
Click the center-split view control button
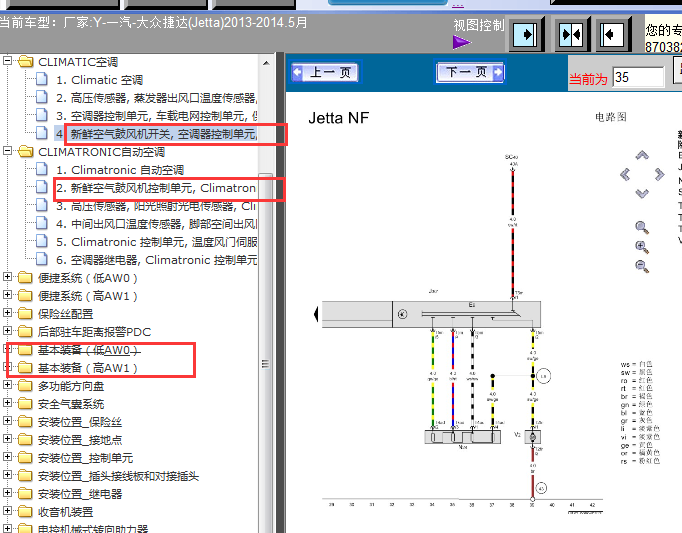coord(571,34)
